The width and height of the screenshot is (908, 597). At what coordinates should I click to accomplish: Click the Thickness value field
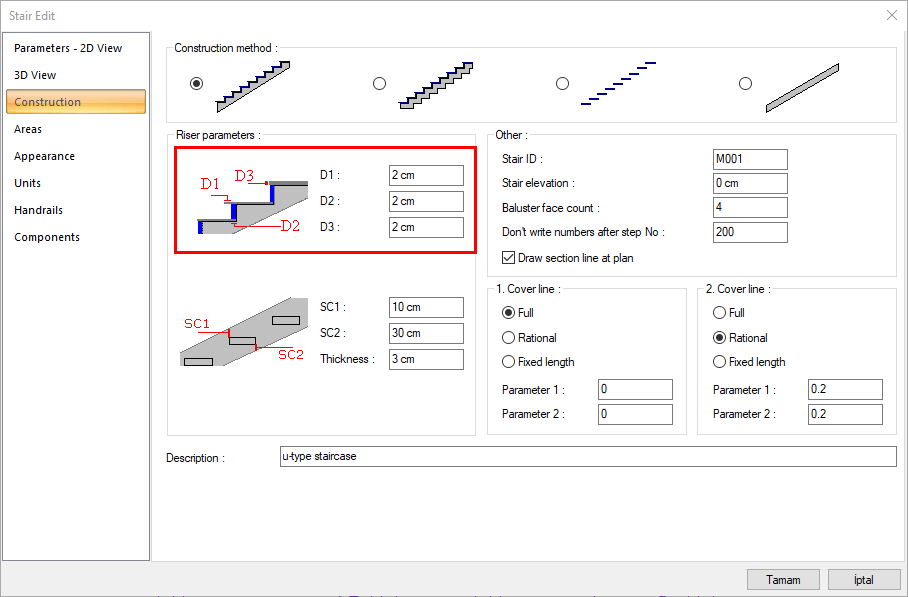(426, 359)
